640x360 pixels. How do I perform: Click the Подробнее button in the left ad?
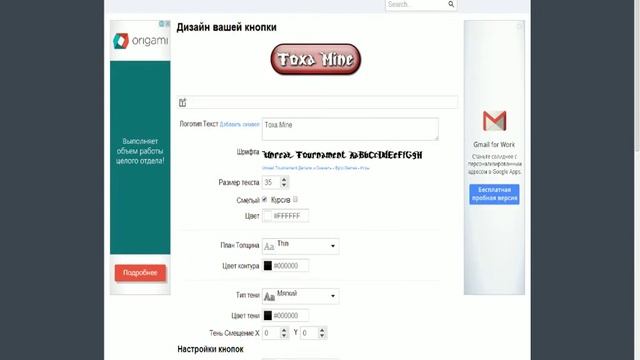[140, 273]
